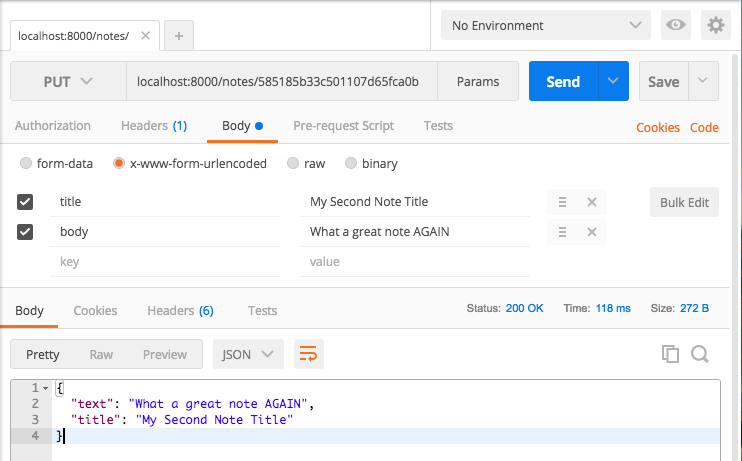Select the raw body type
Image resolution: width=742 pixels, height=461 pixels.
point(306,163)
